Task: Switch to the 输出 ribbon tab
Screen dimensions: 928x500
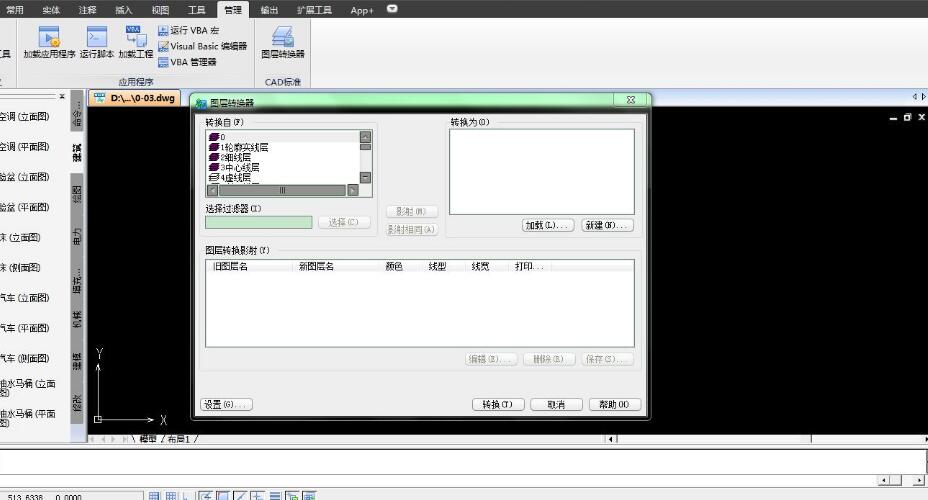Action: (269, 10)
